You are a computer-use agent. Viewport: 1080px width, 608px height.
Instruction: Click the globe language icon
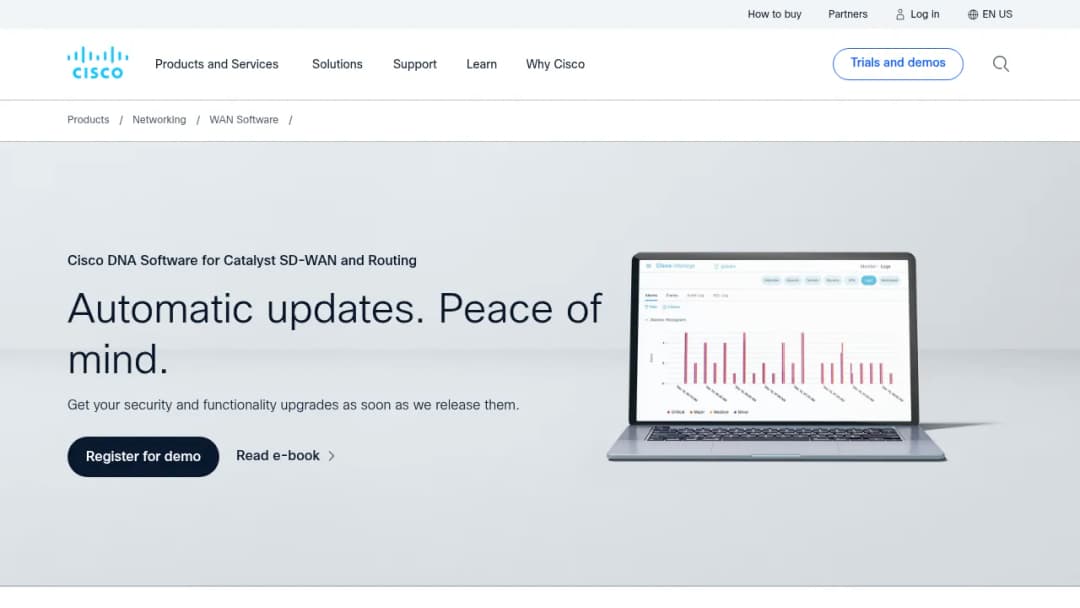(x=973, y=14)
